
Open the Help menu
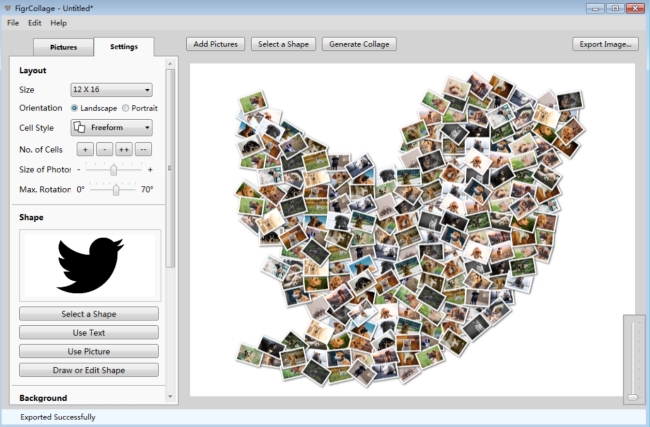[x=59, y=22]
